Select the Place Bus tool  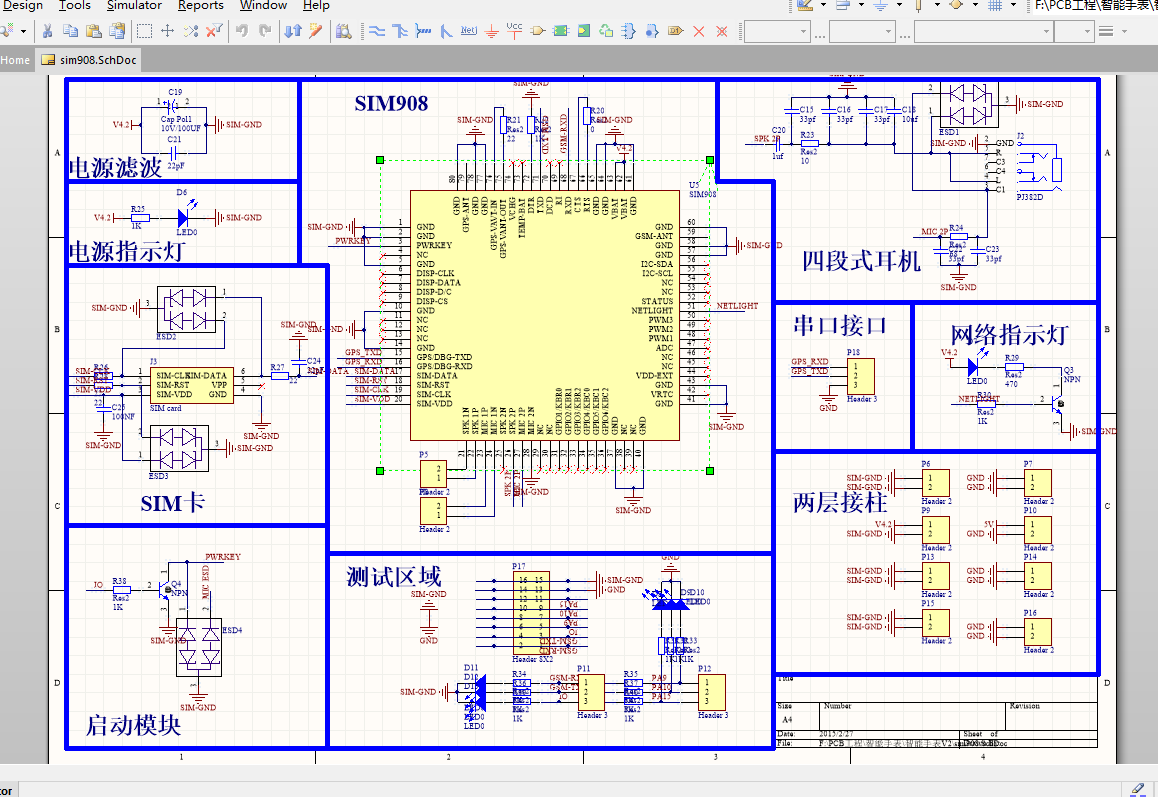[x=400, y=31]
